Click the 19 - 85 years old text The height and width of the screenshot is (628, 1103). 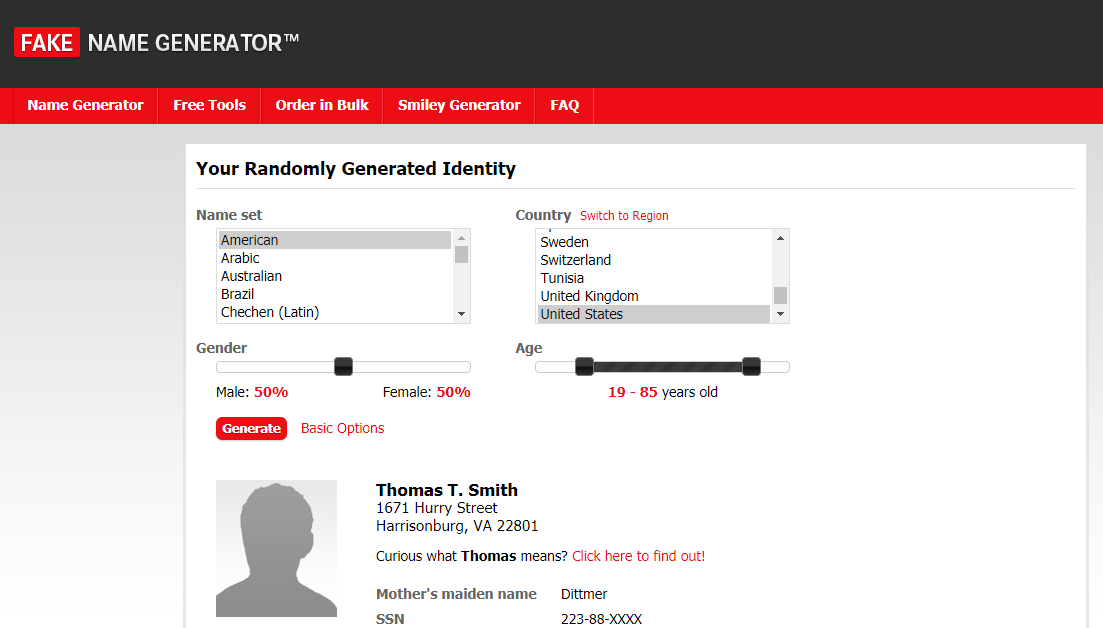663,392
